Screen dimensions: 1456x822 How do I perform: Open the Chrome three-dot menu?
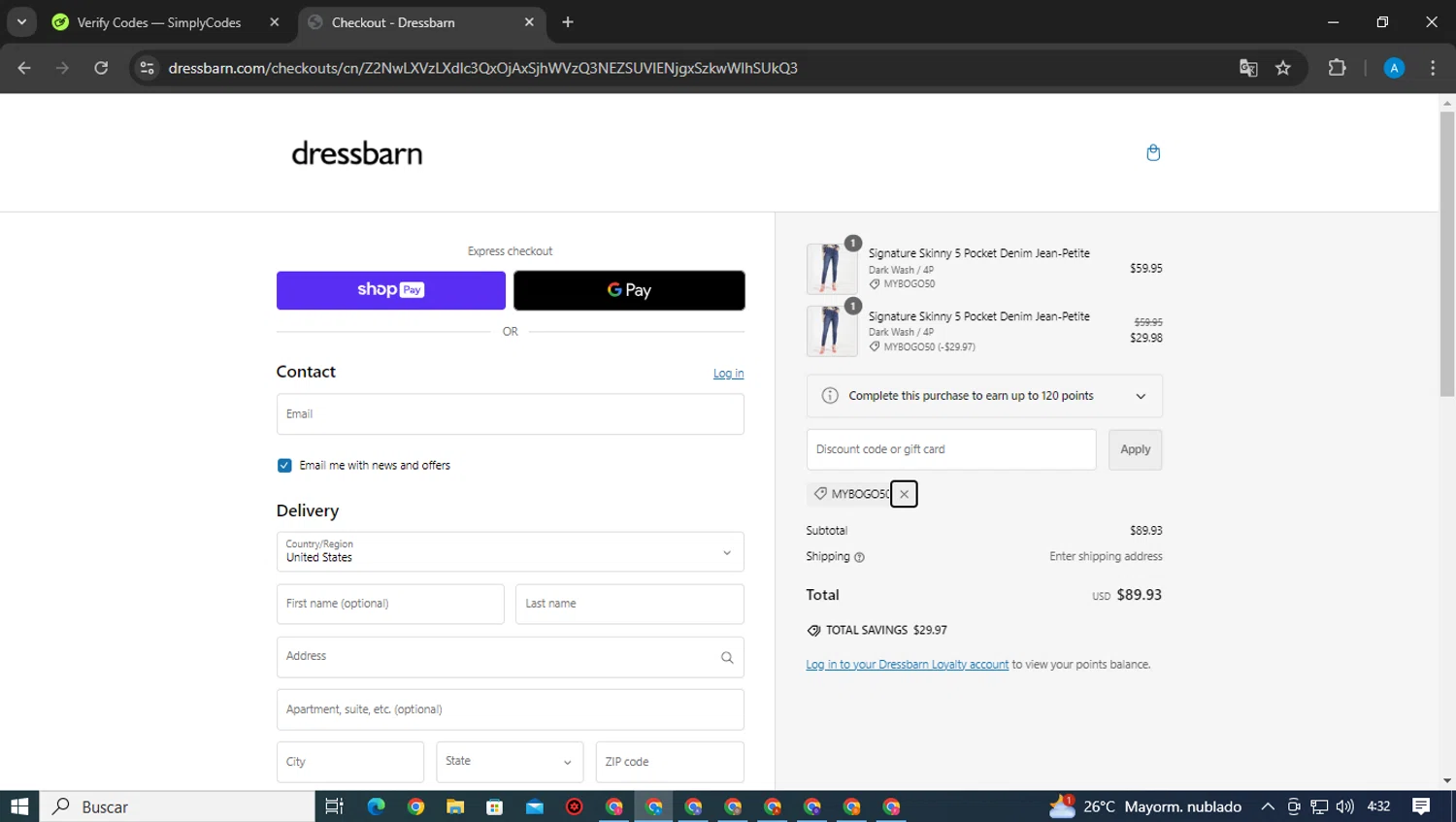1433,68
